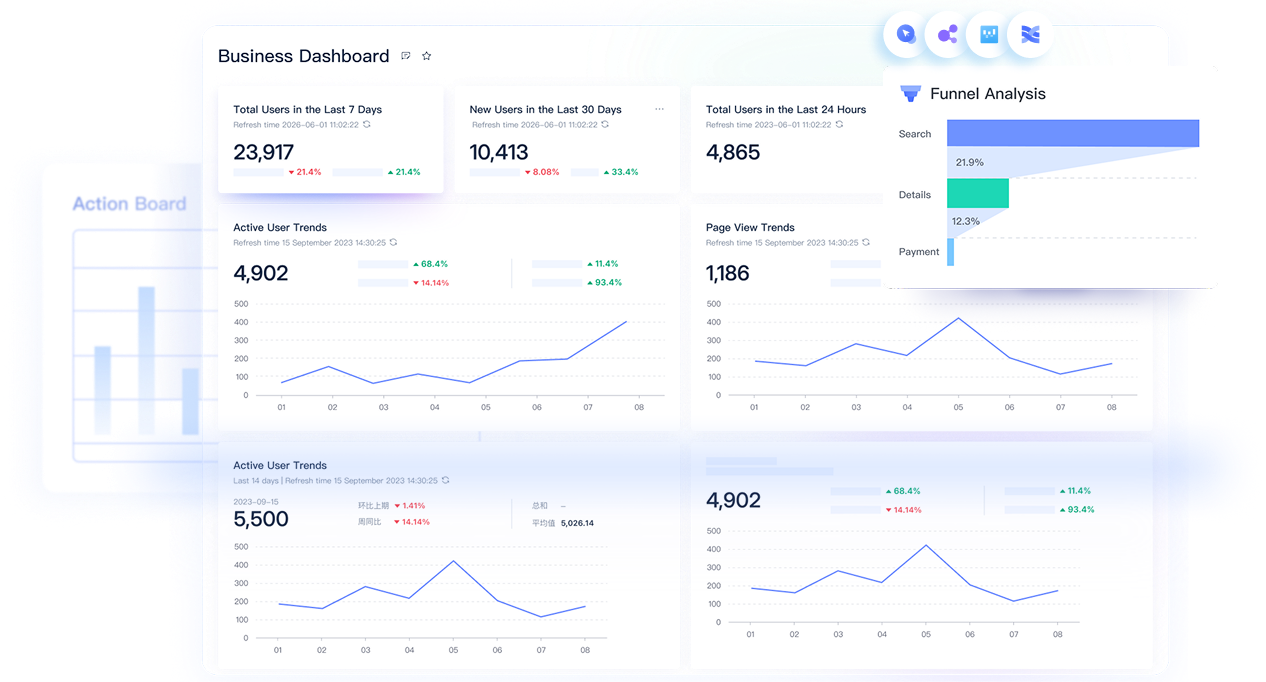Select the Search bar in Funnel Analysis
Image resolution: width=1266 pixels, height=682 pixels.
(1073, 133)
